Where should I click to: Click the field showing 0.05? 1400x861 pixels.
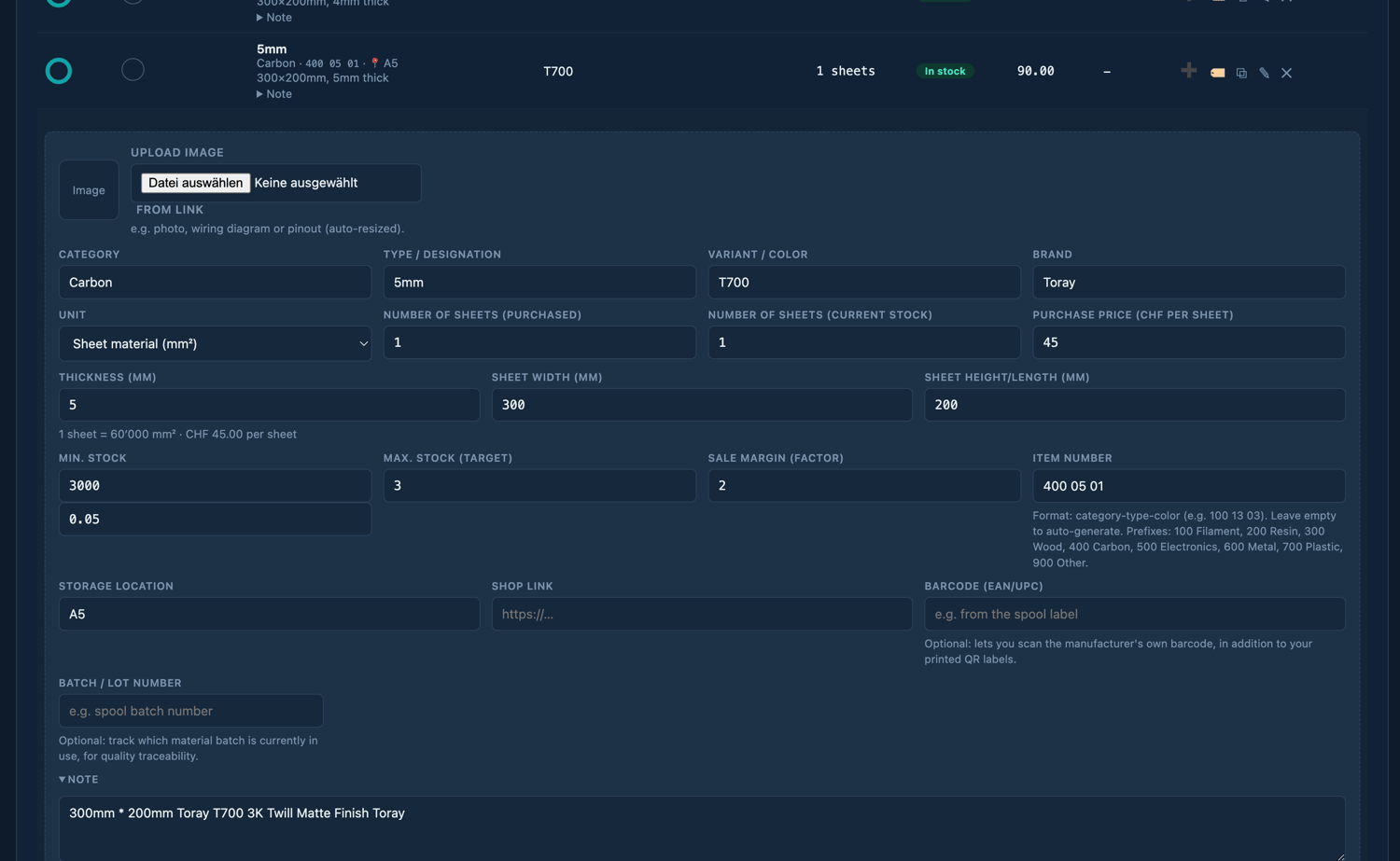tap(216, 519)
